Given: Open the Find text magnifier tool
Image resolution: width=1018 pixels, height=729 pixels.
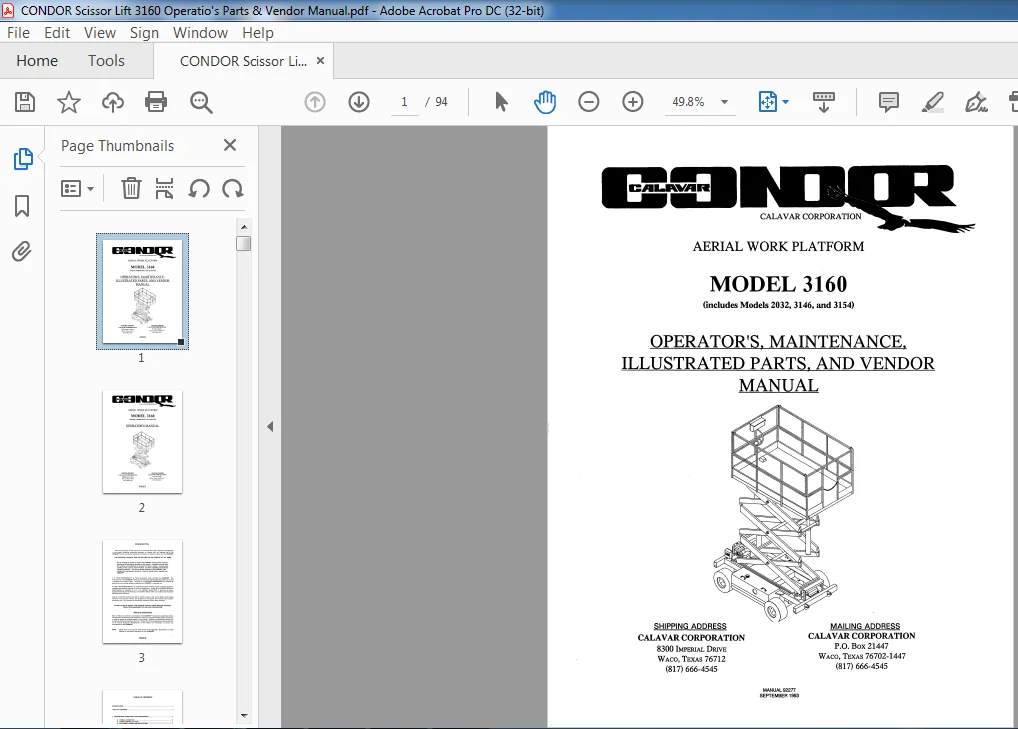Looking at the screenshot, I should click(x=201, y=102).
